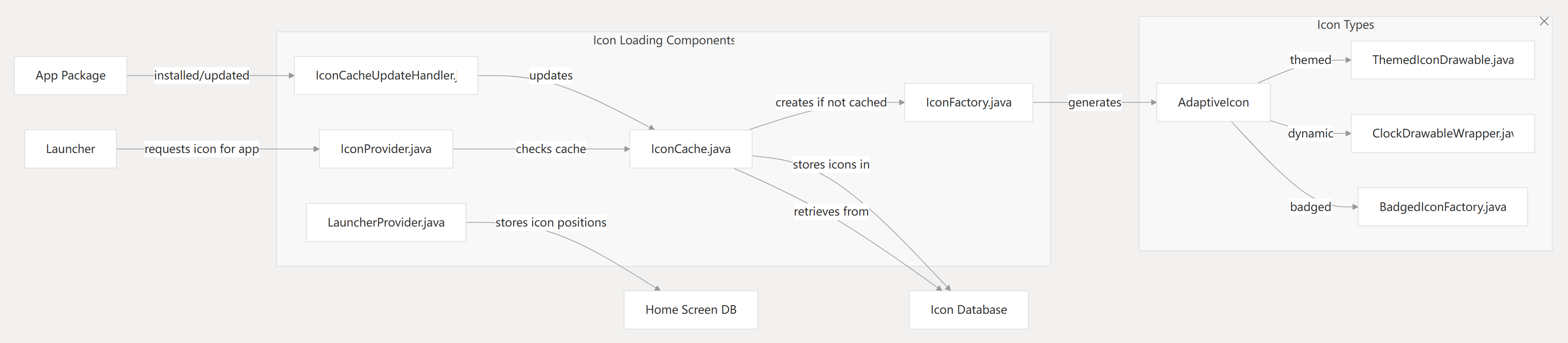Click the IconCache.java node

[x=691, y=148]
